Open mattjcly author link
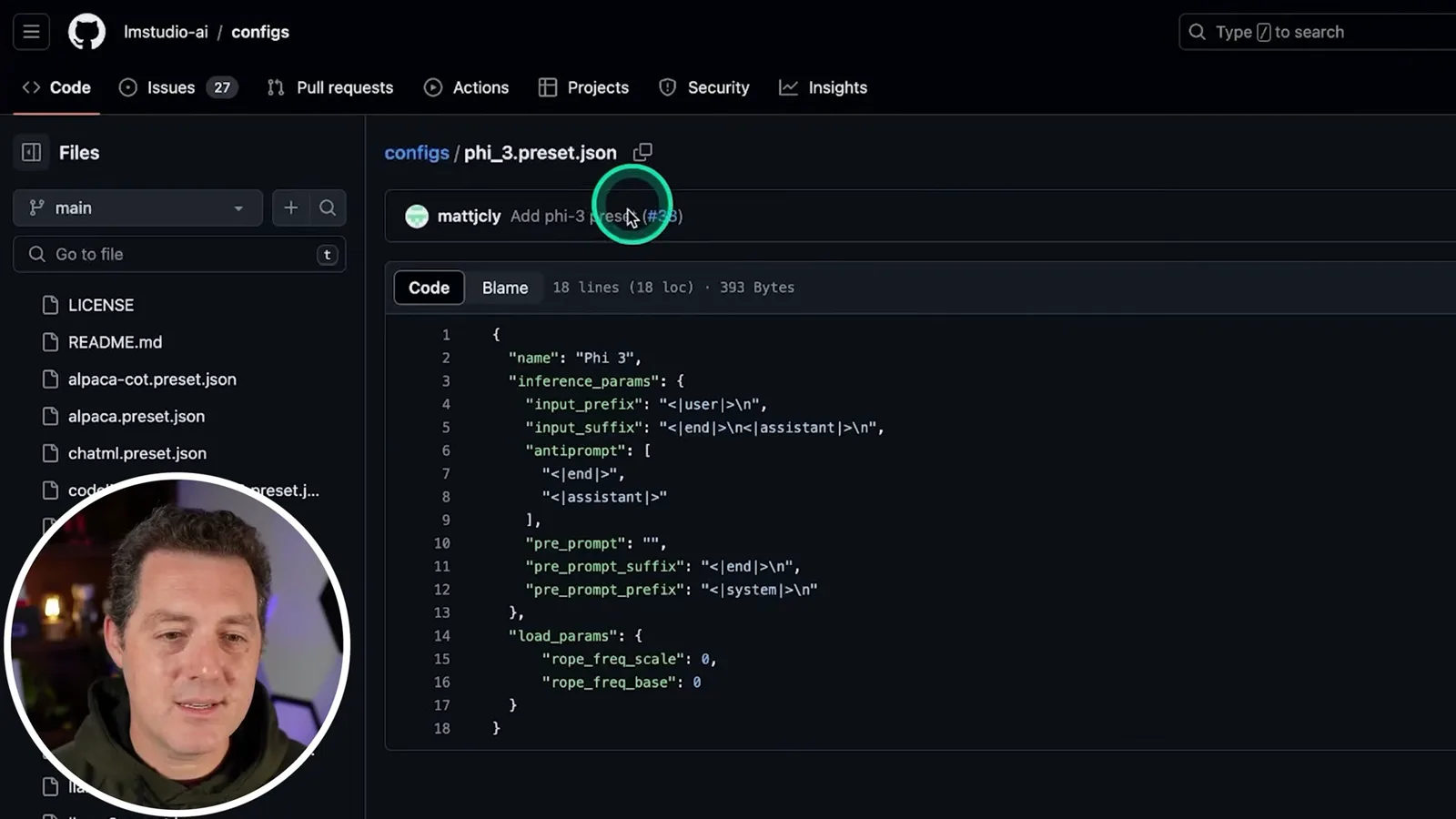This screenshot has width=1456, height=819. tap(469, 216)
